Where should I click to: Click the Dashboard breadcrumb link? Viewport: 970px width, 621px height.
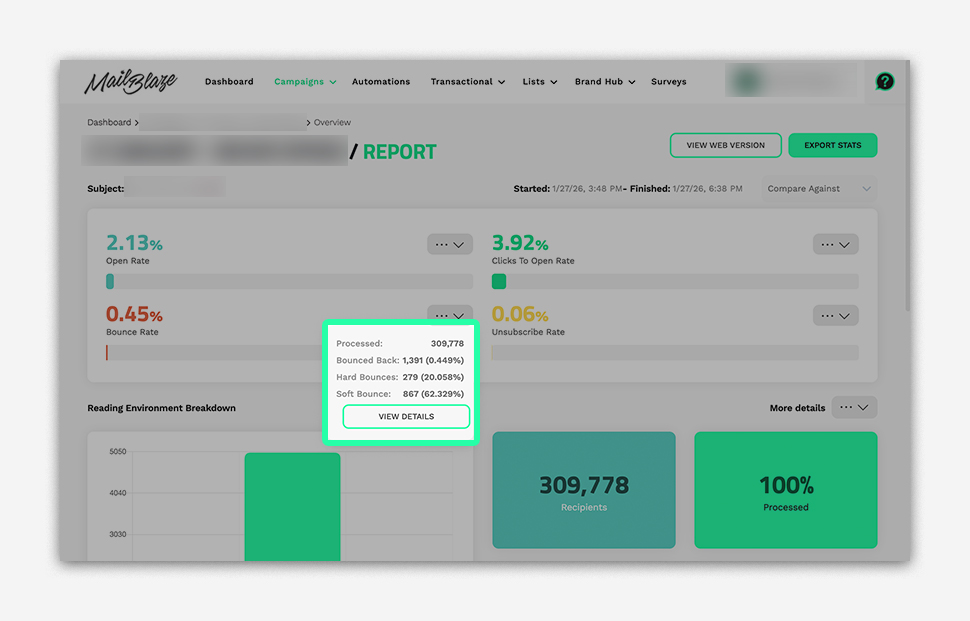pos(109,123)
